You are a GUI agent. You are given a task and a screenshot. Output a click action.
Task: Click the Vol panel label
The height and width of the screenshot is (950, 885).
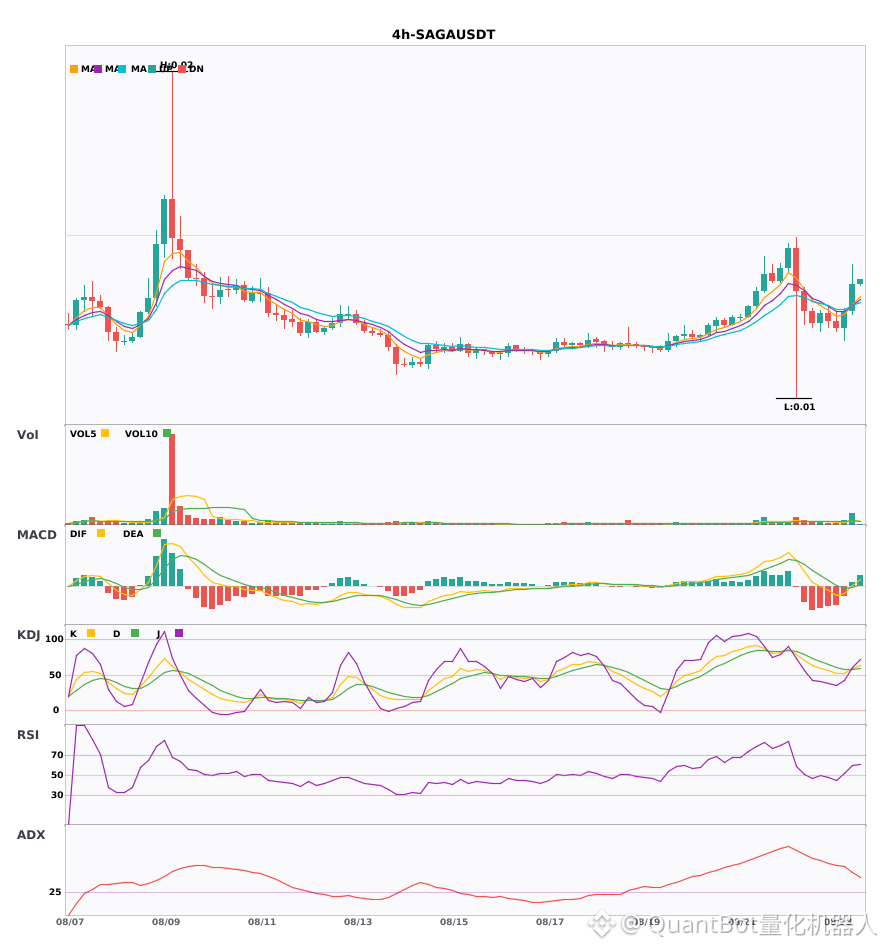27,435
